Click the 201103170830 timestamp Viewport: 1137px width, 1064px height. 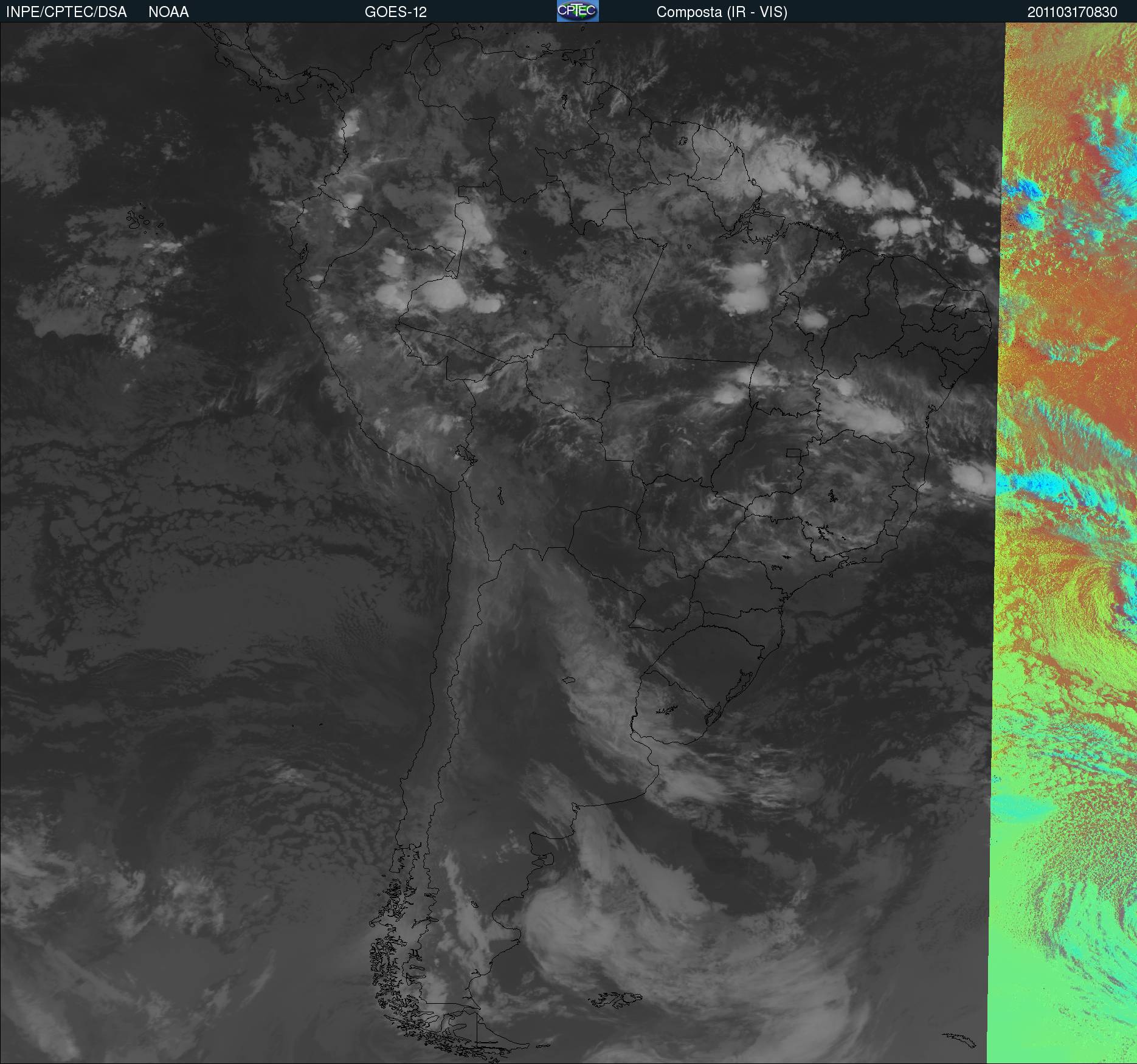[1073, 12]
